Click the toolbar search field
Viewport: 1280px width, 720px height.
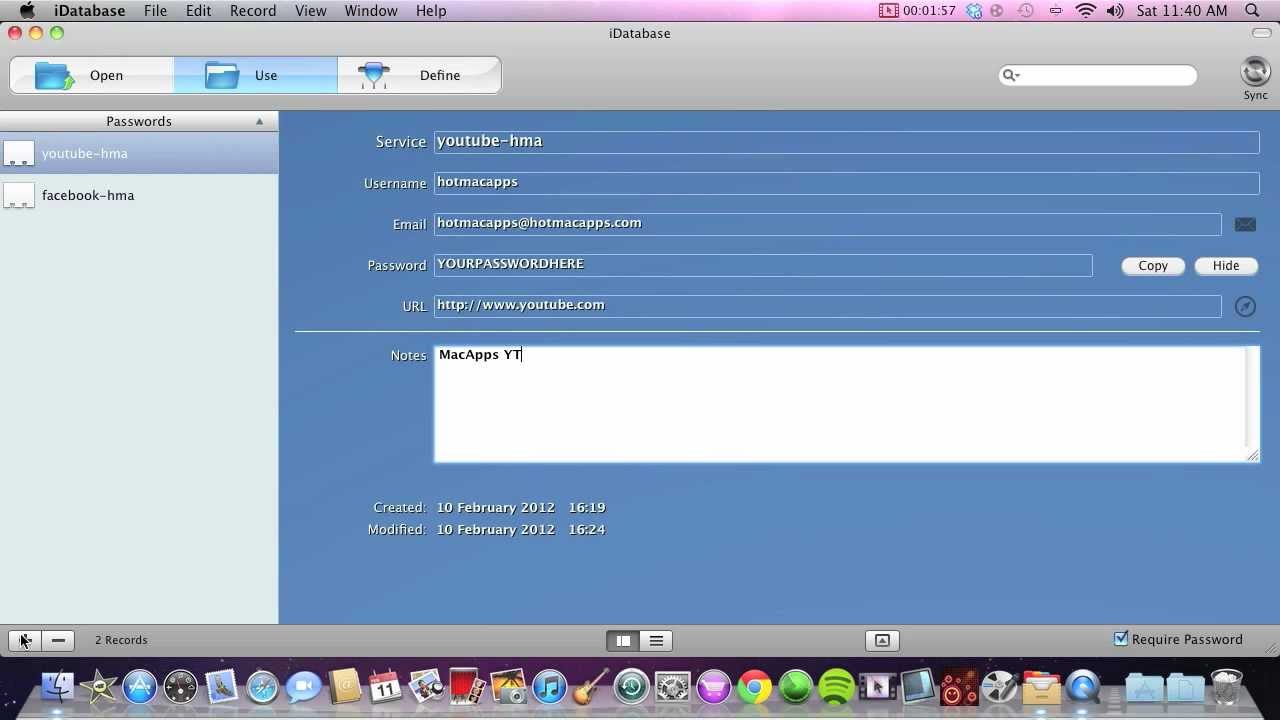[1097, 75]
